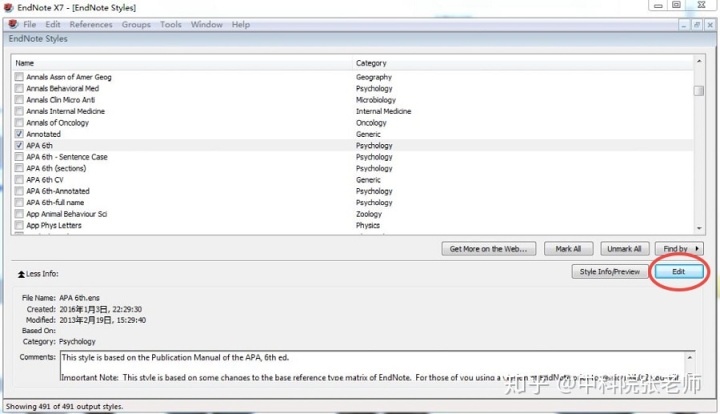Screen dimensions: 720x414
Task: Open the Tools menu
Action: coord(171,24)
